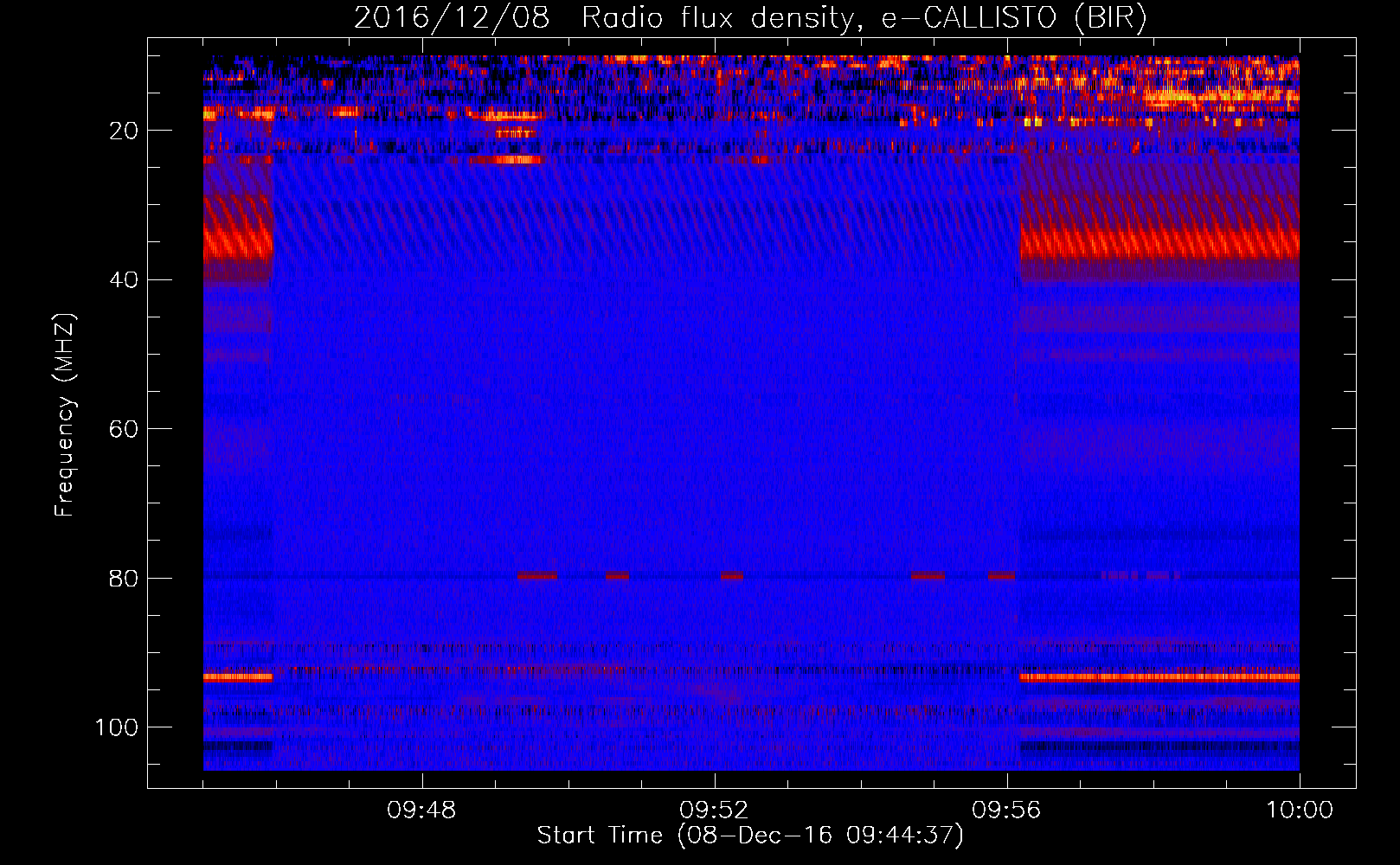1400x865 pixels.
Task: Click the '80' frequency tick label
Action: click(x=124, y=578)
